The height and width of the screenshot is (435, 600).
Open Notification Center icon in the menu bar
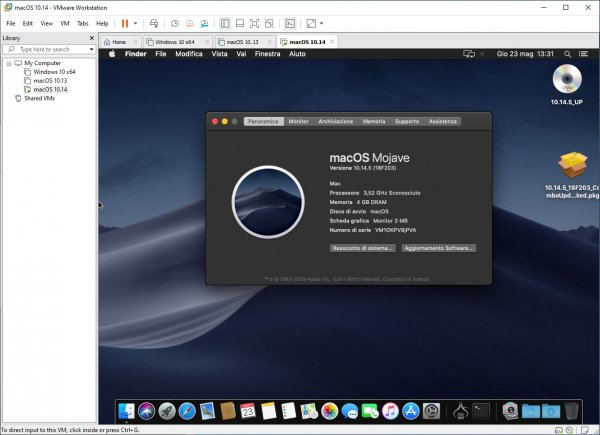pos(584,54)
